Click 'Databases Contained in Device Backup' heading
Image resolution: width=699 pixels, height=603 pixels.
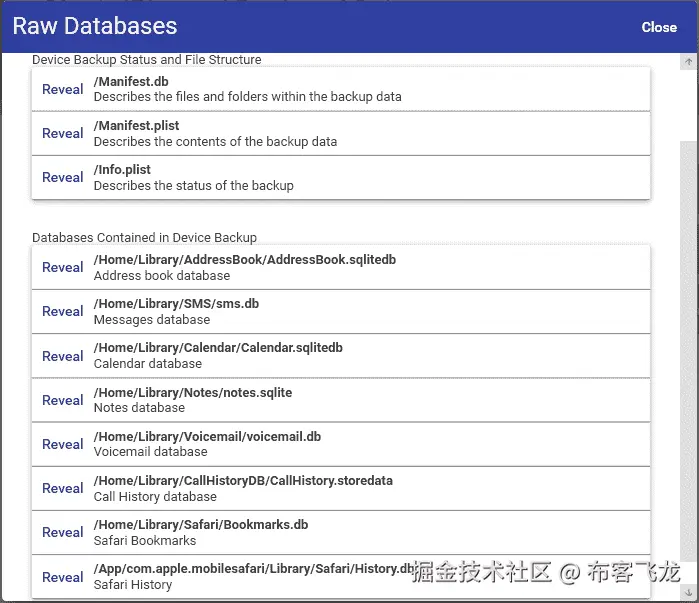[x=144, y=238]
